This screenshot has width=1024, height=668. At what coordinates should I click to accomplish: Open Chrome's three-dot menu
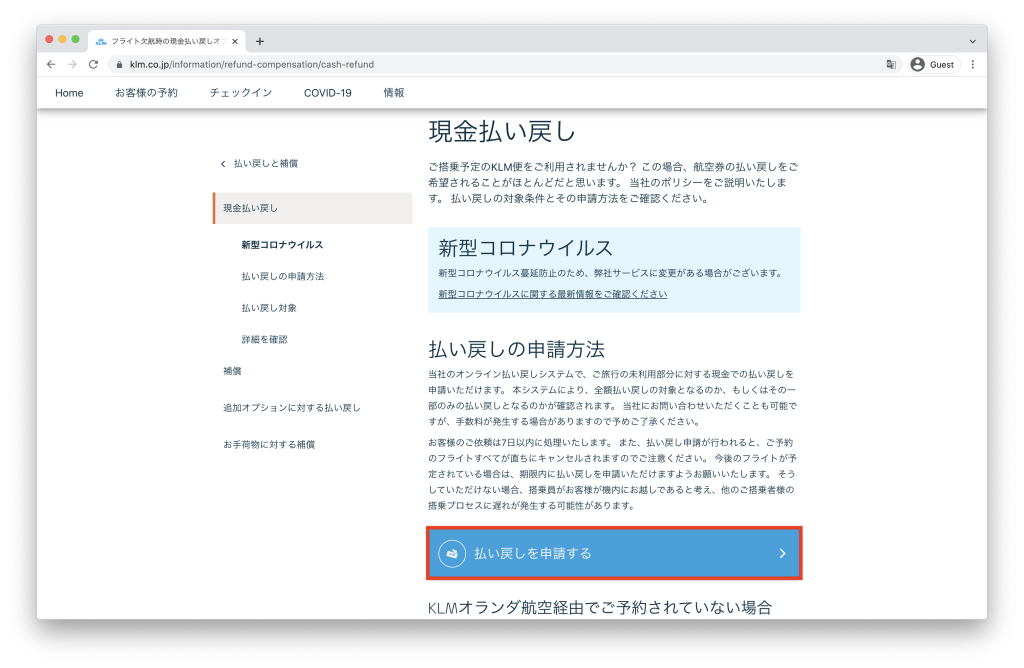click(x=972, y=64)
